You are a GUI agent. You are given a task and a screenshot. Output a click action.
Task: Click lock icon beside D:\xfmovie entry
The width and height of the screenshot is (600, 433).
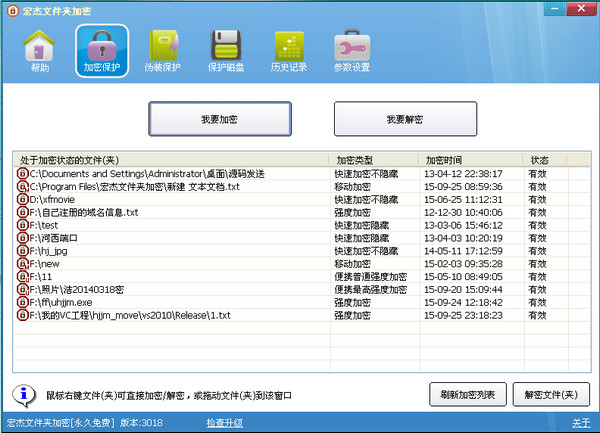(x=22, y=200)
